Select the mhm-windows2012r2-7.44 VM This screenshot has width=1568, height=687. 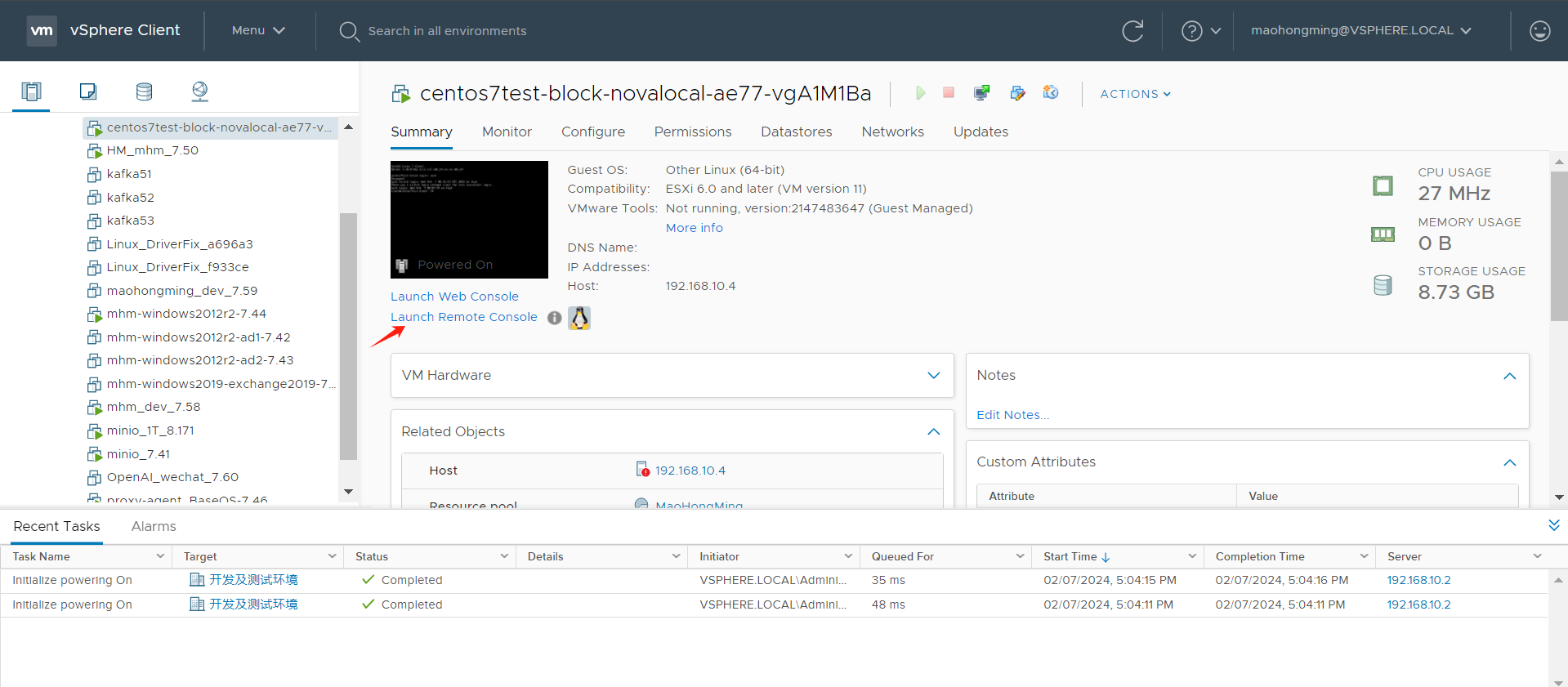pyautogui.click(x=186, y=314)
